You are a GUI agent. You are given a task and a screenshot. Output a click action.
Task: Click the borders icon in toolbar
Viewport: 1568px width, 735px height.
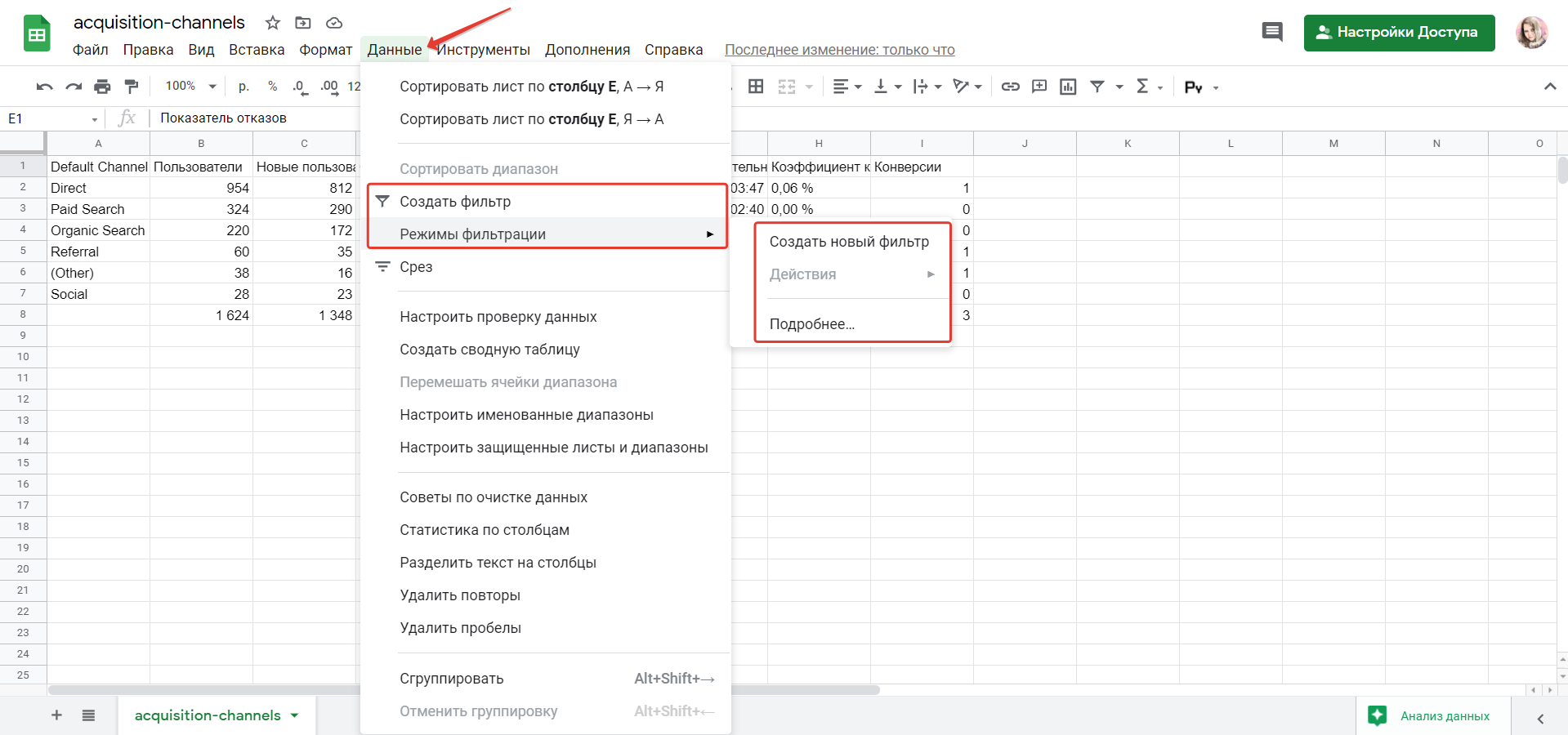pos(756,87)
